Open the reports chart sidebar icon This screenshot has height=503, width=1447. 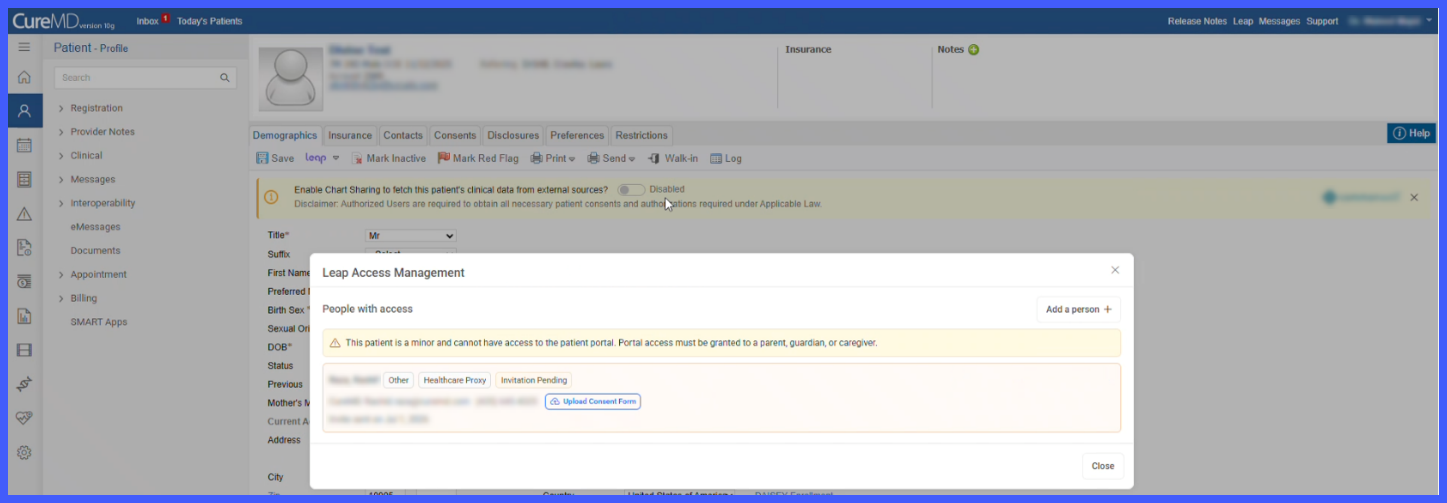click(x=24, y=316)
